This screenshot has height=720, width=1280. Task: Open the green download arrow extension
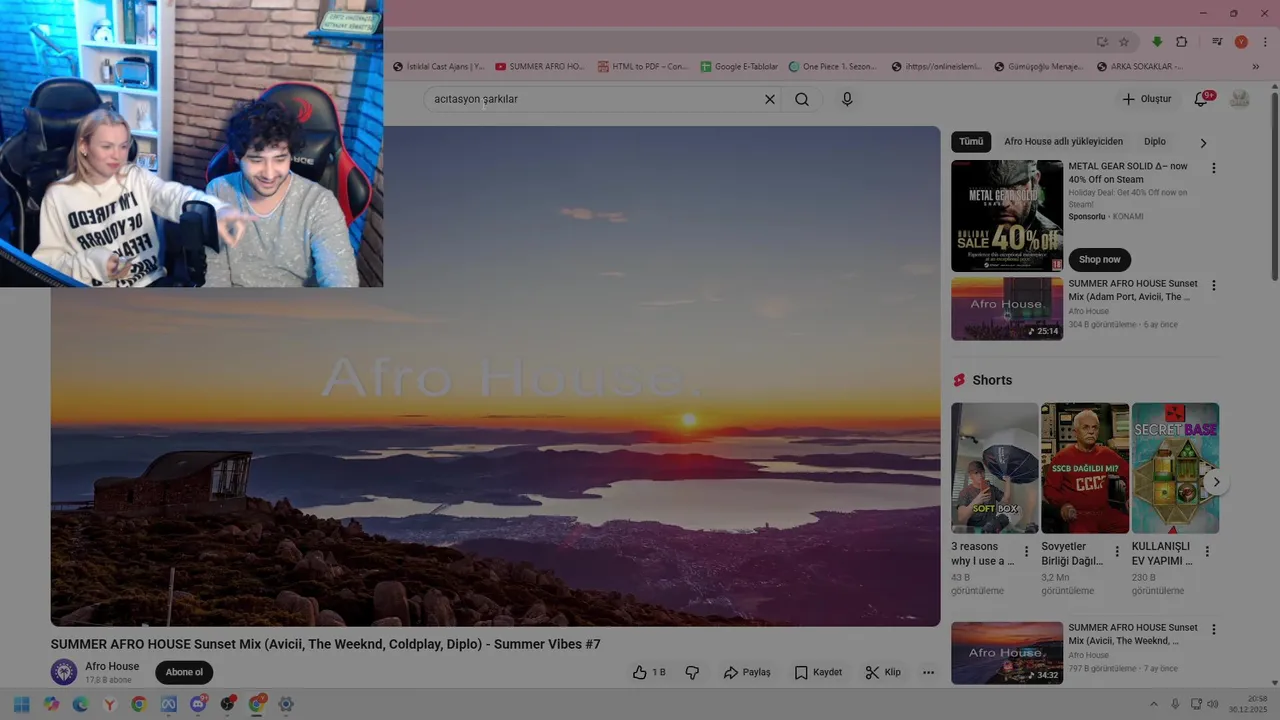click(x=1157, y=42)
